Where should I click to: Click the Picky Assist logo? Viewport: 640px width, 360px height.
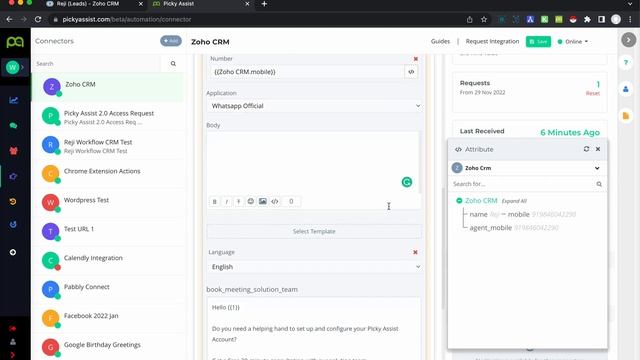[x=15, y=42]
